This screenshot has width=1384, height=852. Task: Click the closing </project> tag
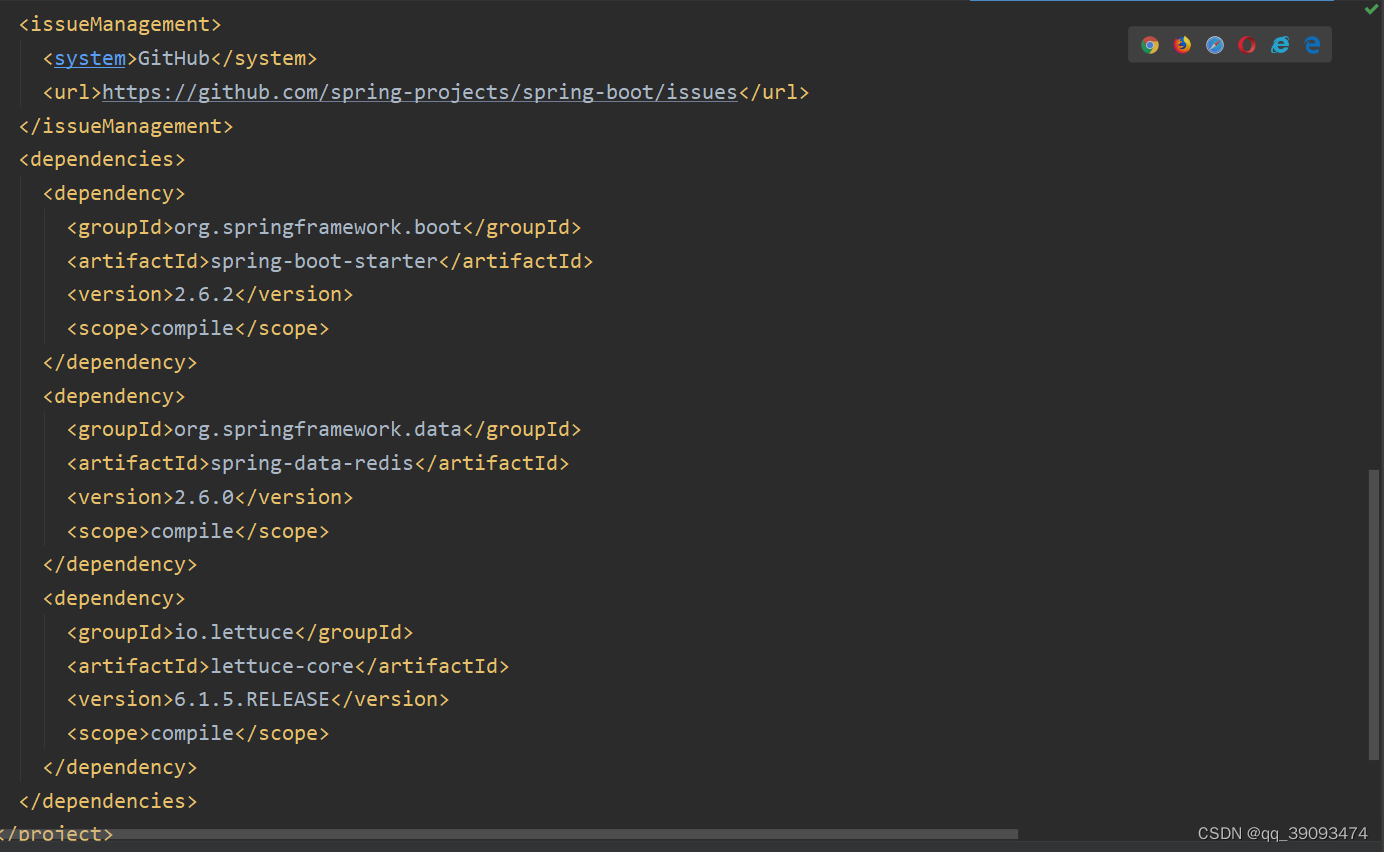(x=55, y=834)
